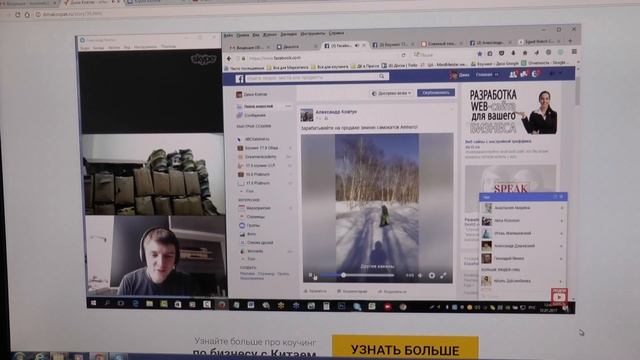Open Facebook friend requests icon
This screenshot has height=360, width=640.
tap(513, 74)
